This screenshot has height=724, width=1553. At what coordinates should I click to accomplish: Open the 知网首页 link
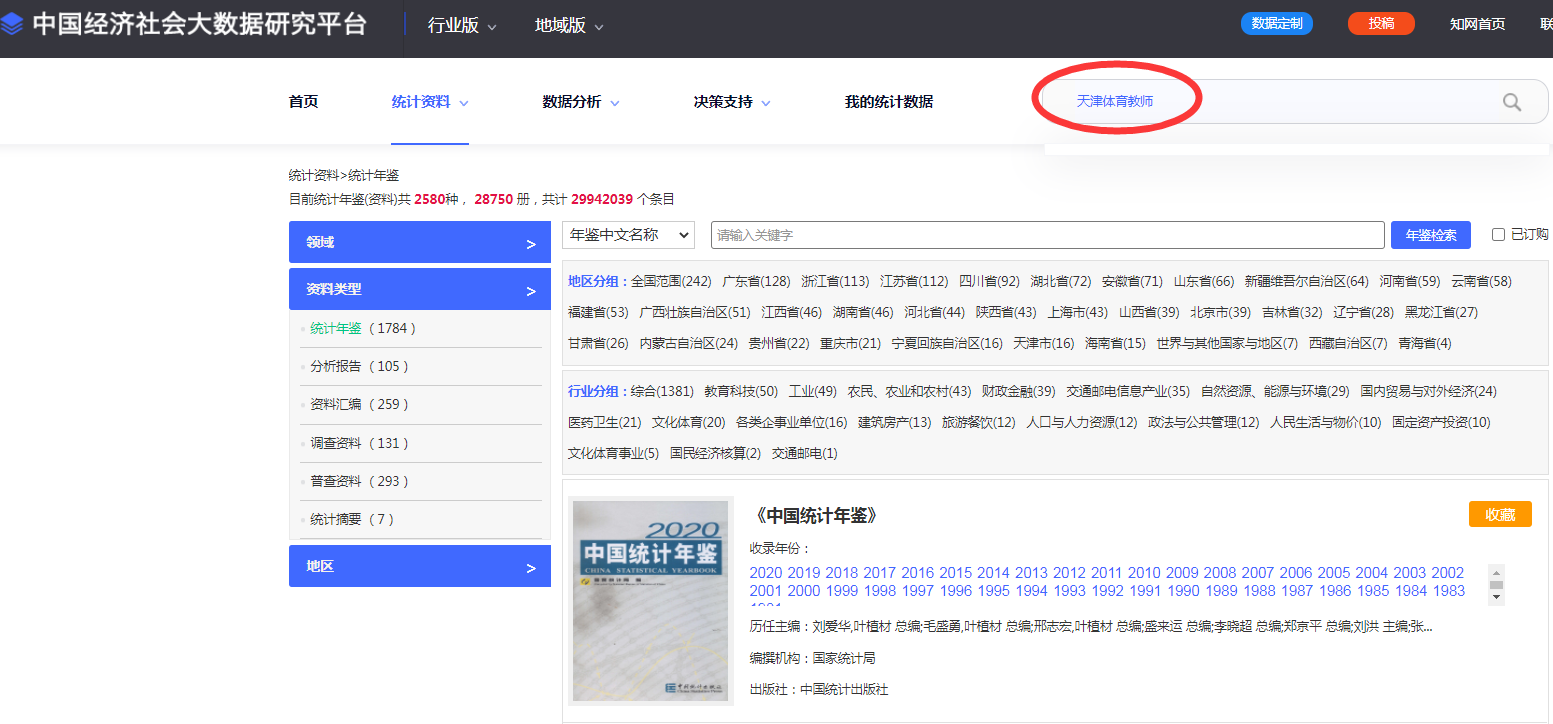(x=1477, y=24)
